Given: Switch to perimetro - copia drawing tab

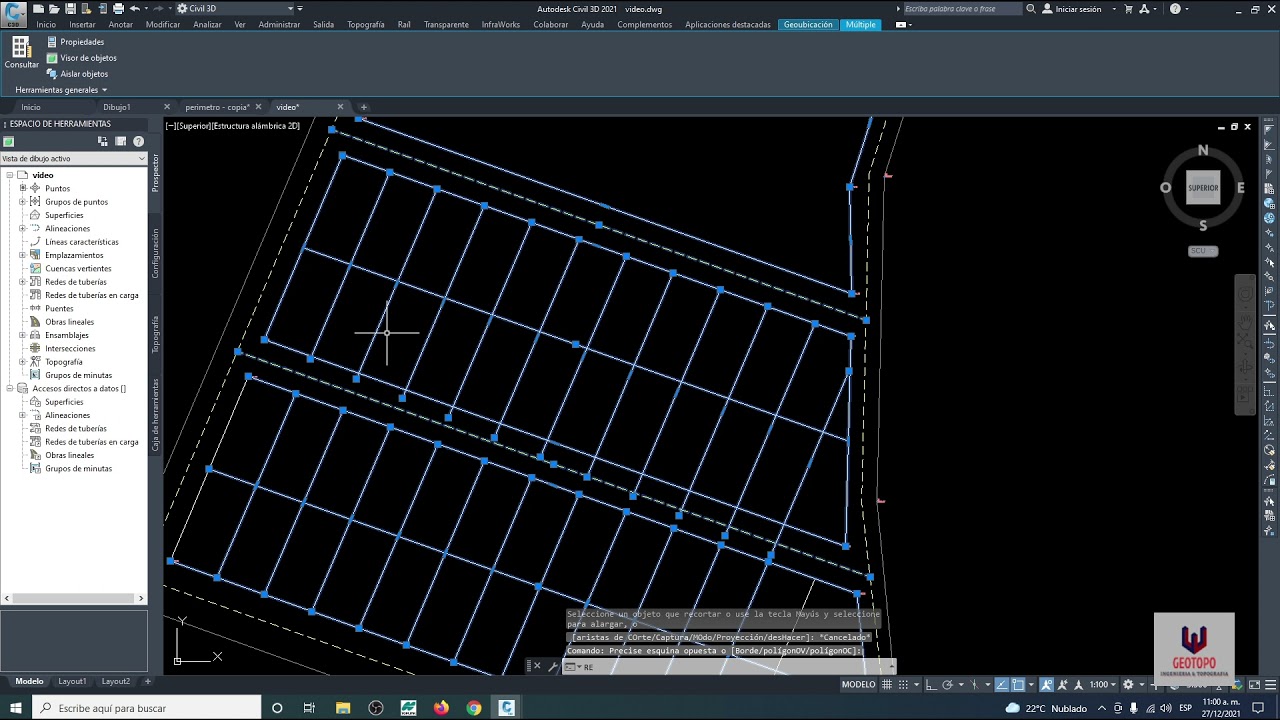Looking at the screenshot, I should tap(216, 107).
